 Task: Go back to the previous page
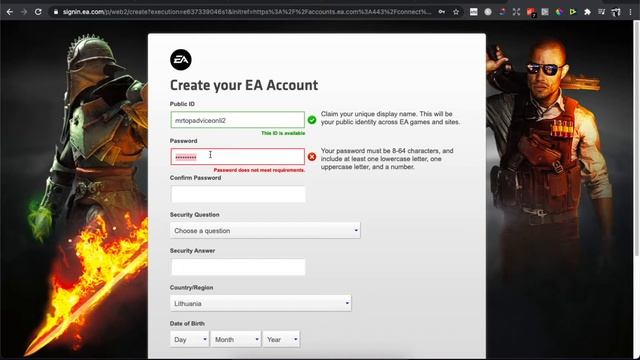click(x=10, y=12)
